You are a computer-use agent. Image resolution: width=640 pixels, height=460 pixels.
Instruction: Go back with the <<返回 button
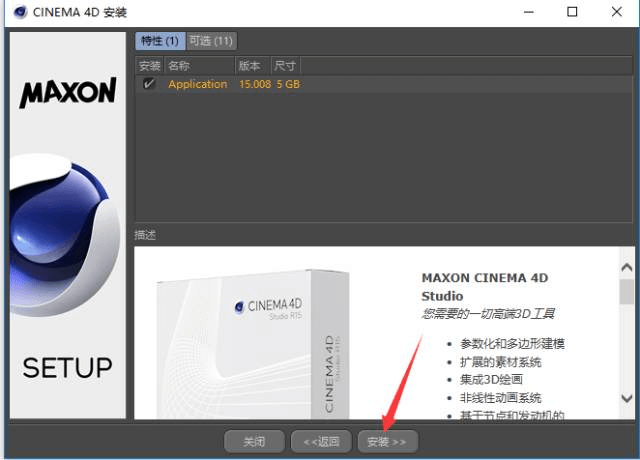(x=321, y=441)
